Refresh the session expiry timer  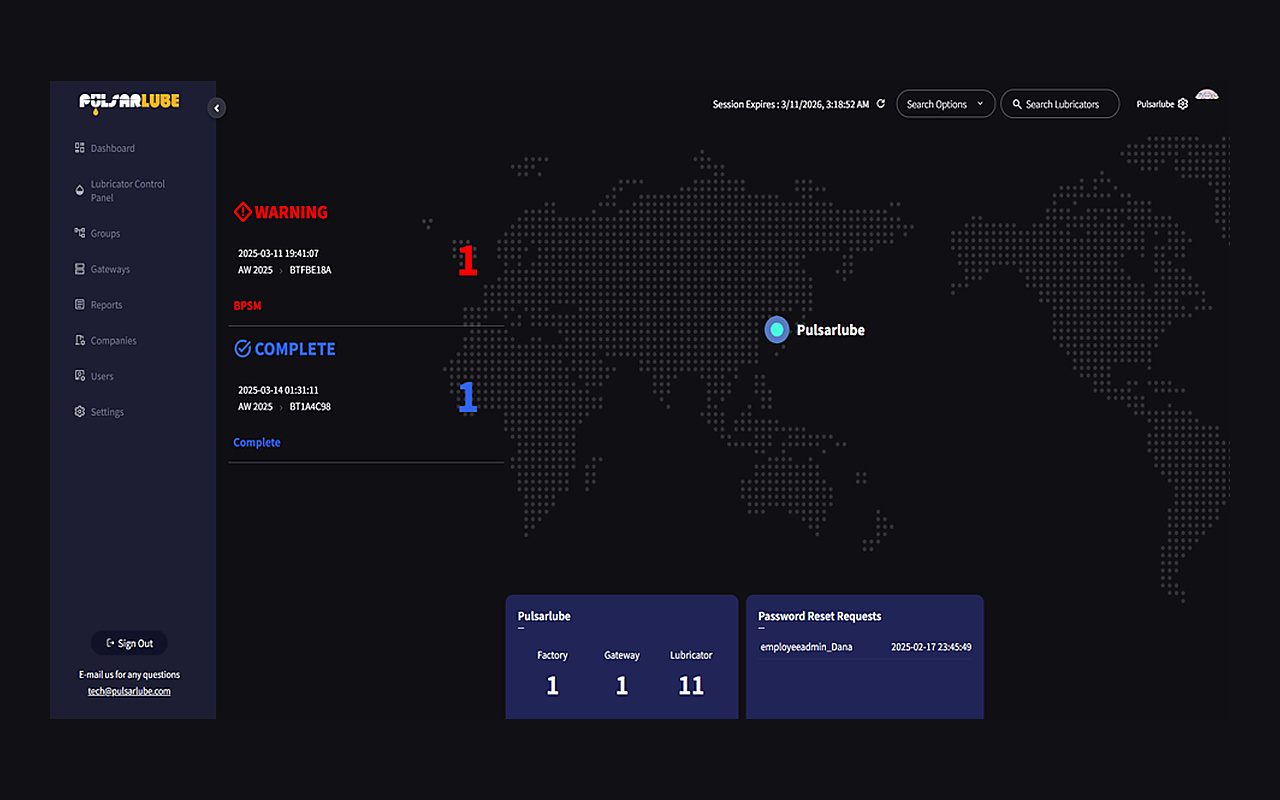click(x=881, y=104)
